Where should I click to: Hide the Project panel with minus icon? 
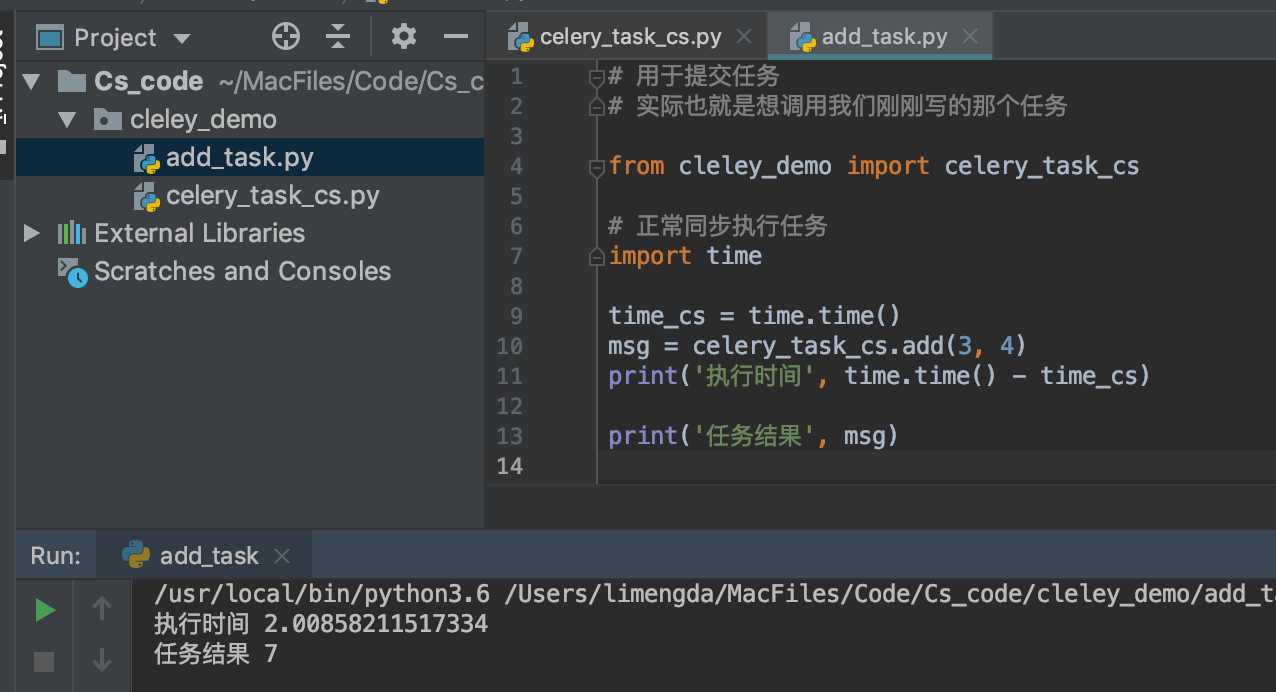click(x=456, y=37)
